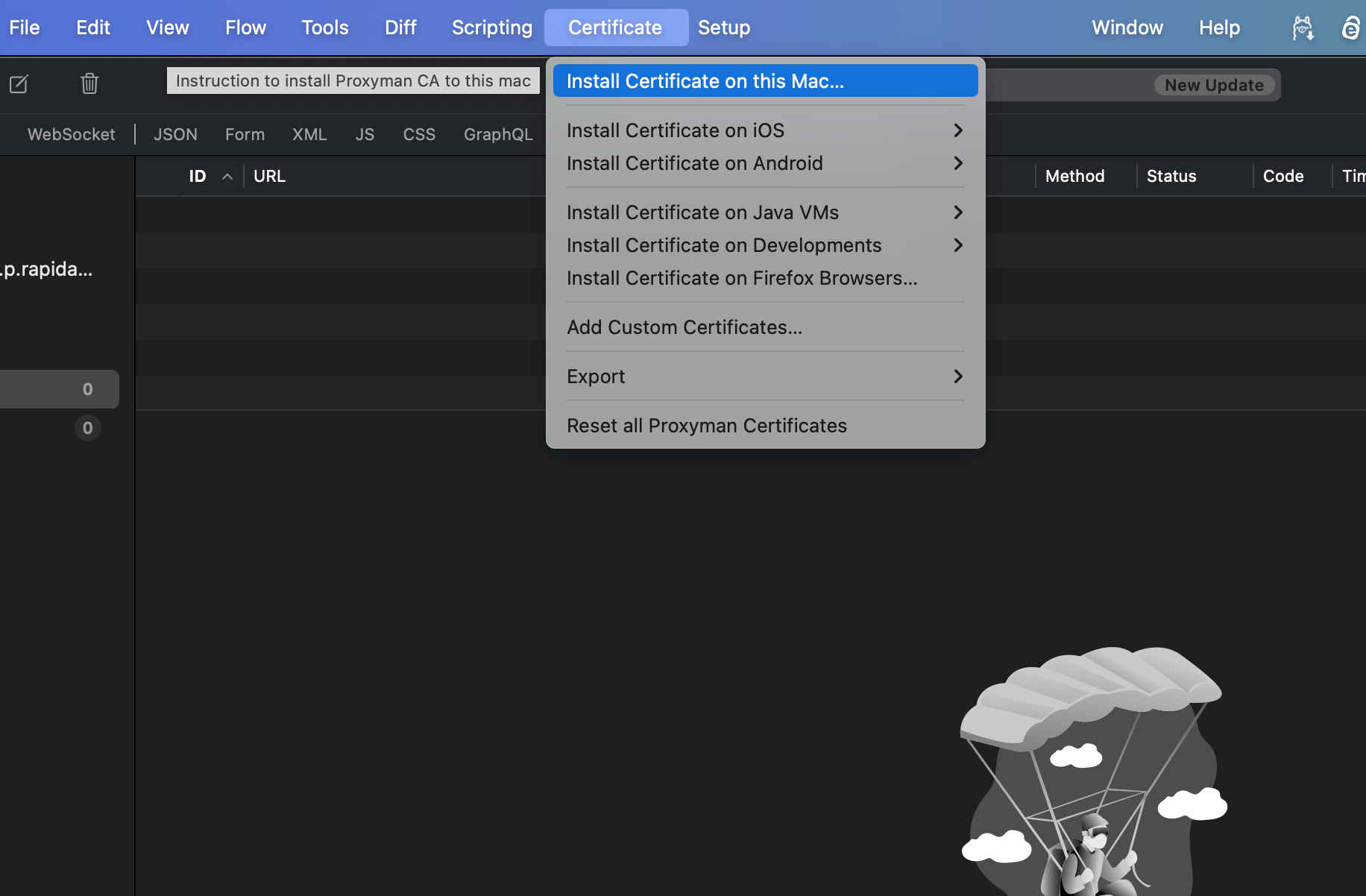Expand Install Certificate on Java VMs submenu
The image size is (1366, 896).
point(766,212)
